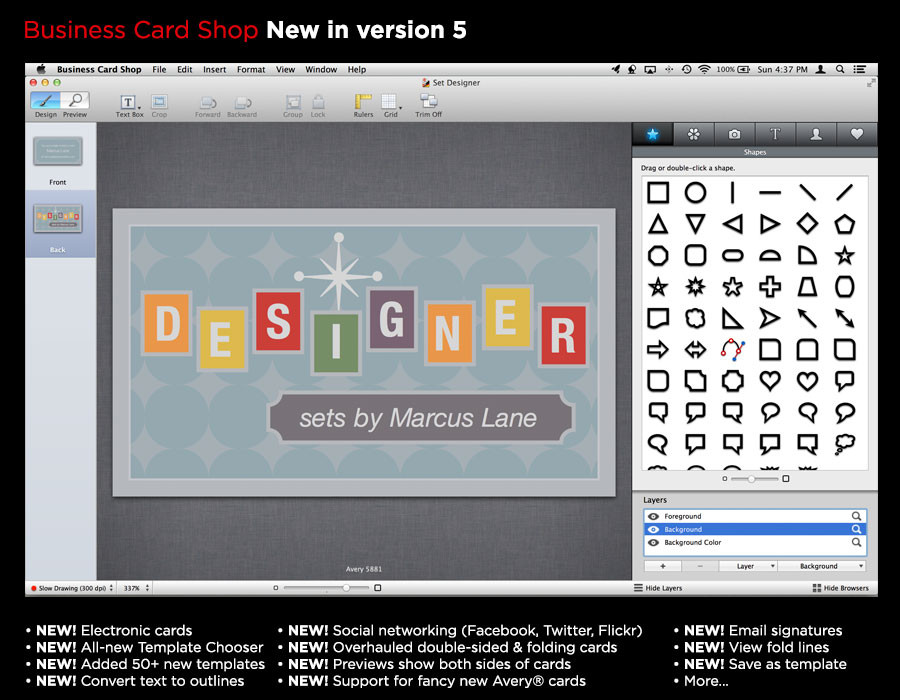Select the vertical line shape
Image resolution: width=900 pixels, height=700 pixels.
coord(732,193)
